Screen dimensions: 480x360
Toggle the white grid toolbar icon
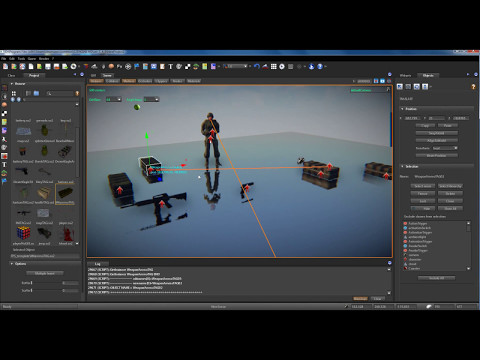273,67
